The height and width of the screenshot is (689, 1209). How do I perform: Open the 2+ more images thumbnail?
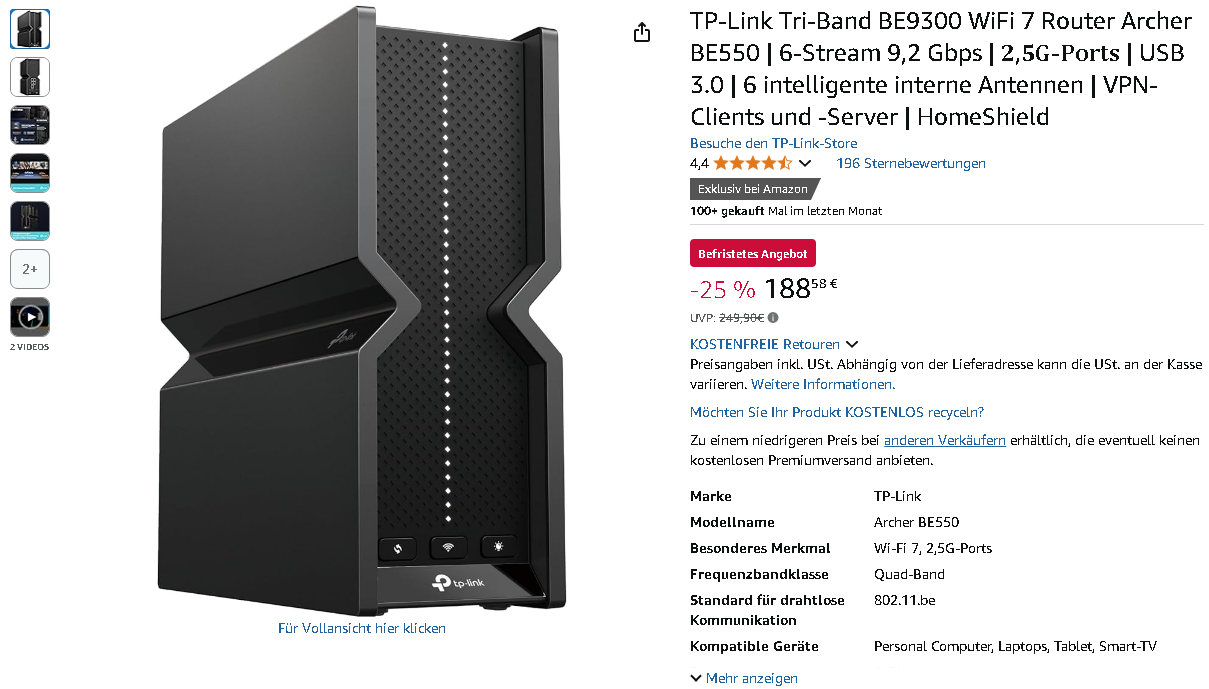tap(30, 269)
